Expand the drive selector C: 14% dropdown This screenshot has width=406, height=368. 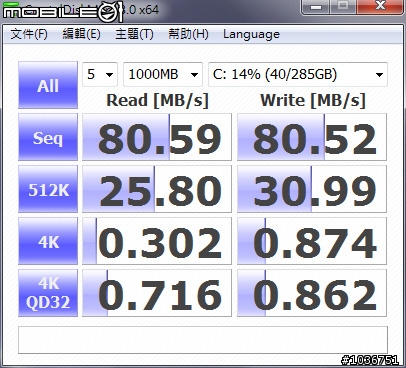298,74
